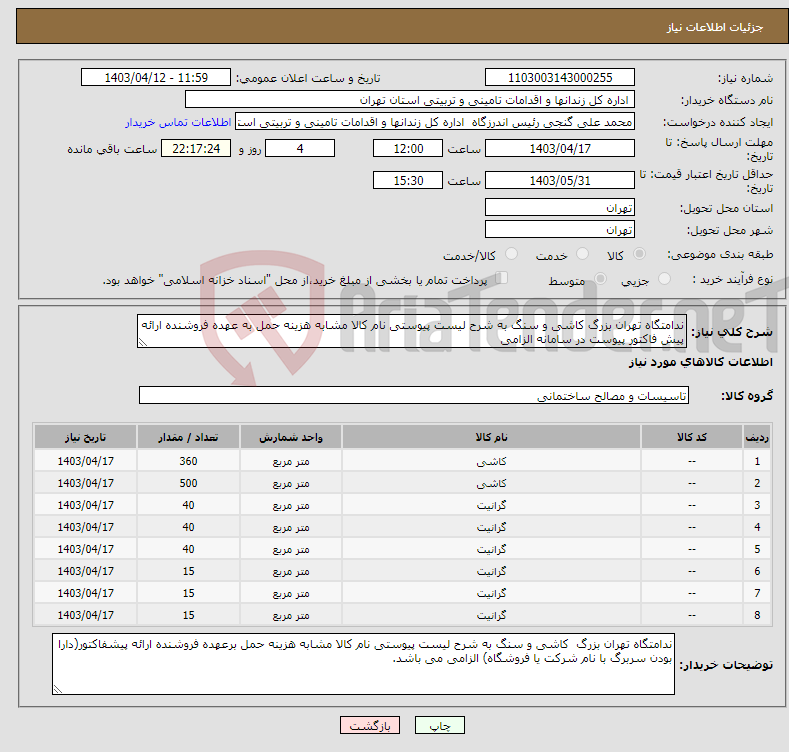Toggle the Islamic treasury payment checkbox

pos(502,278)
